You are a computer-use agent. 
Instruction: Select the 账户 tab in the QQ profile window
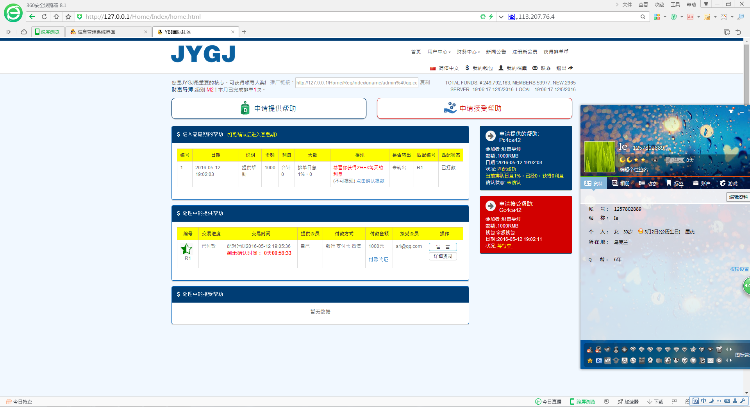tap(702, 184)
